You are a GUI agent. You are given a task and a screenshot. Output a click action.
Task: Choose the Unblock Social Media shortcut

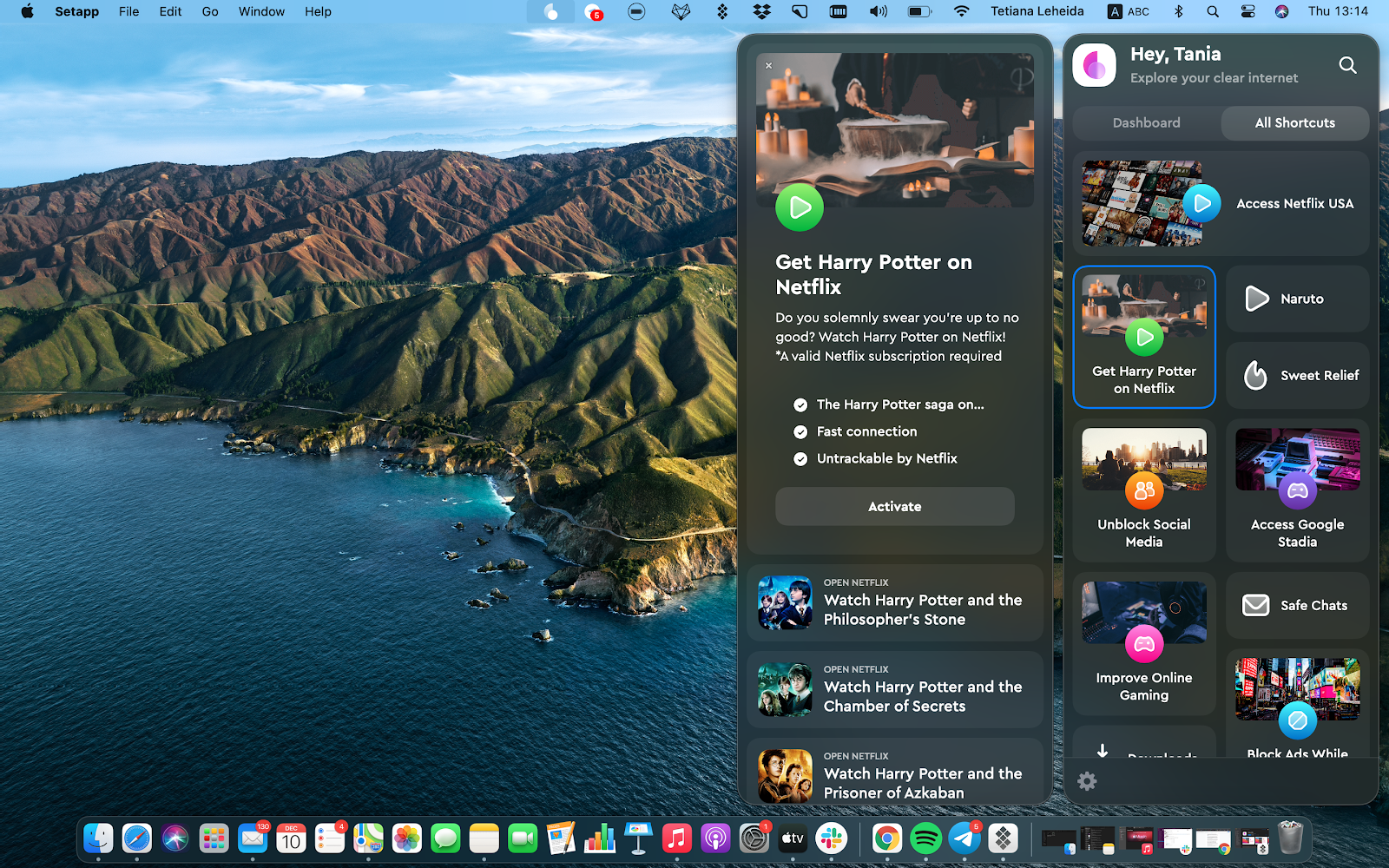point(1144,490)
